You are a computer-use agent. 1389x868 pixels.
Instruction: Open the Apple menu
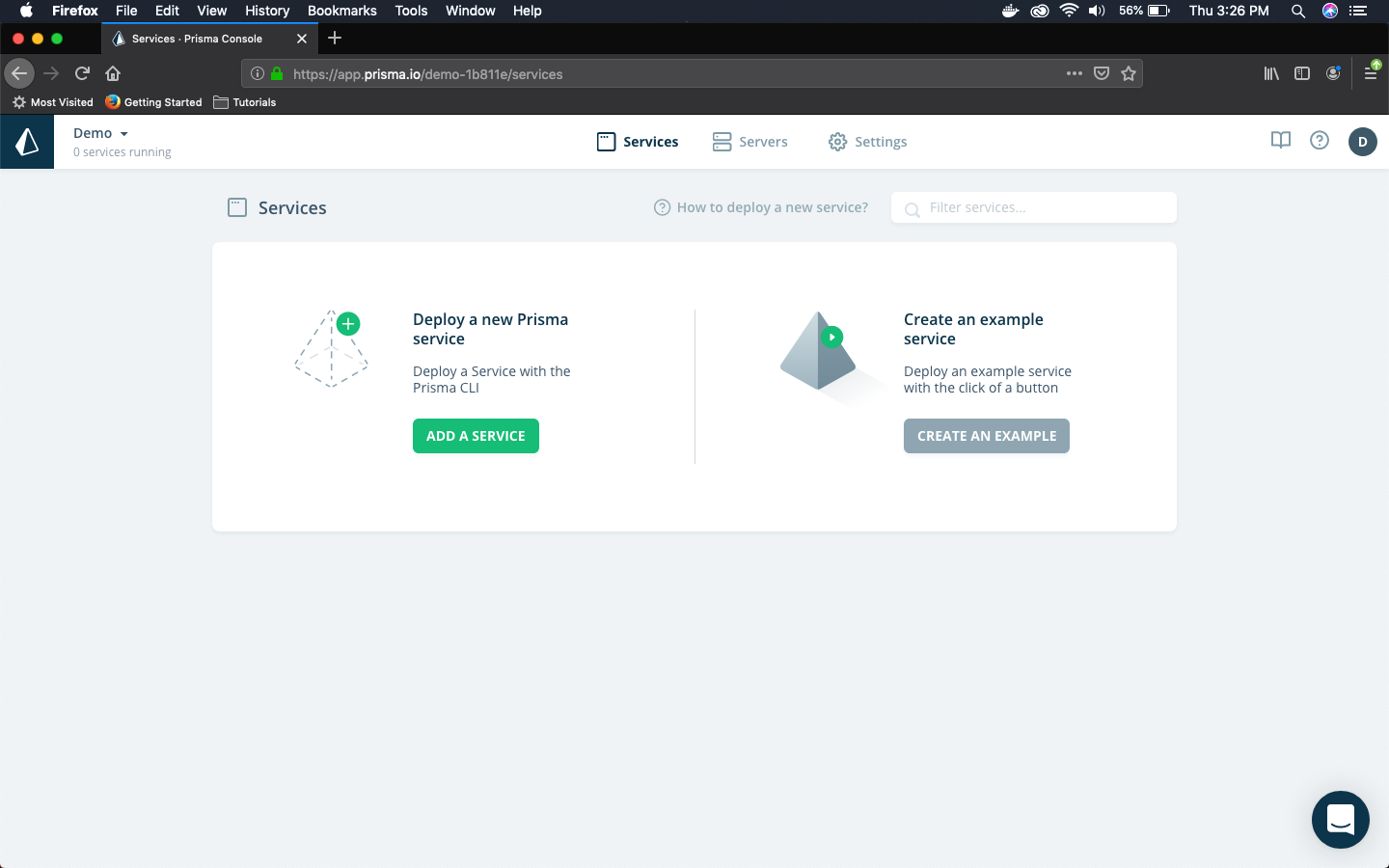click(26, 11)
